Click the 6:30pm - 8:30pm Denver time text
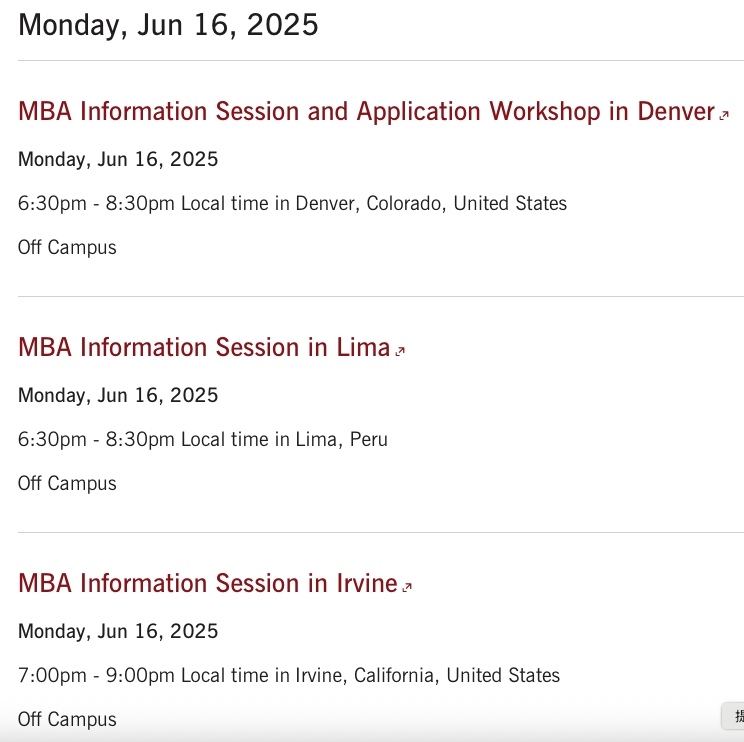Image resolution: width=744 pixels, height=742 pixels. pos(96,204)
